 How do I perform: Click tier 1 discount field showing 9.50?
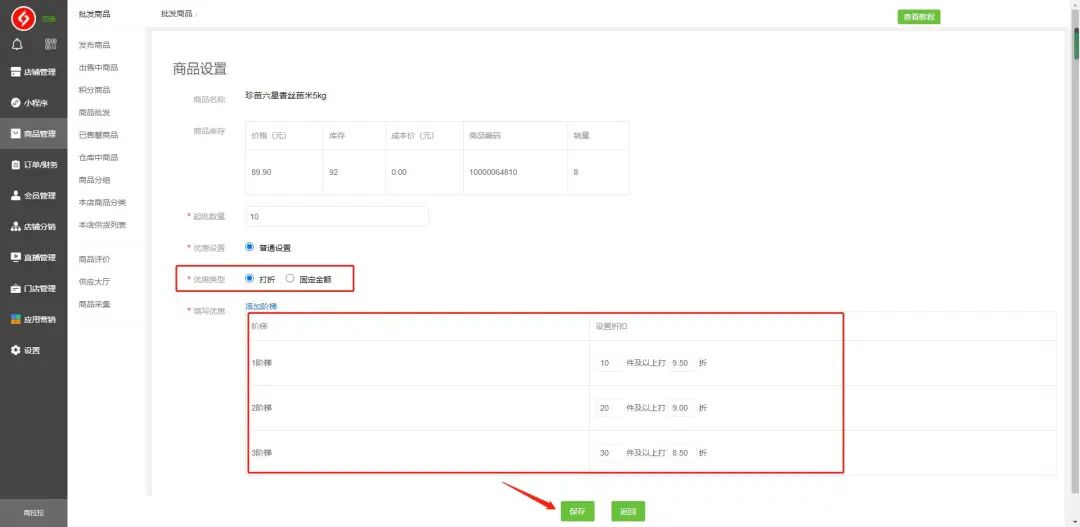[681, 362]
